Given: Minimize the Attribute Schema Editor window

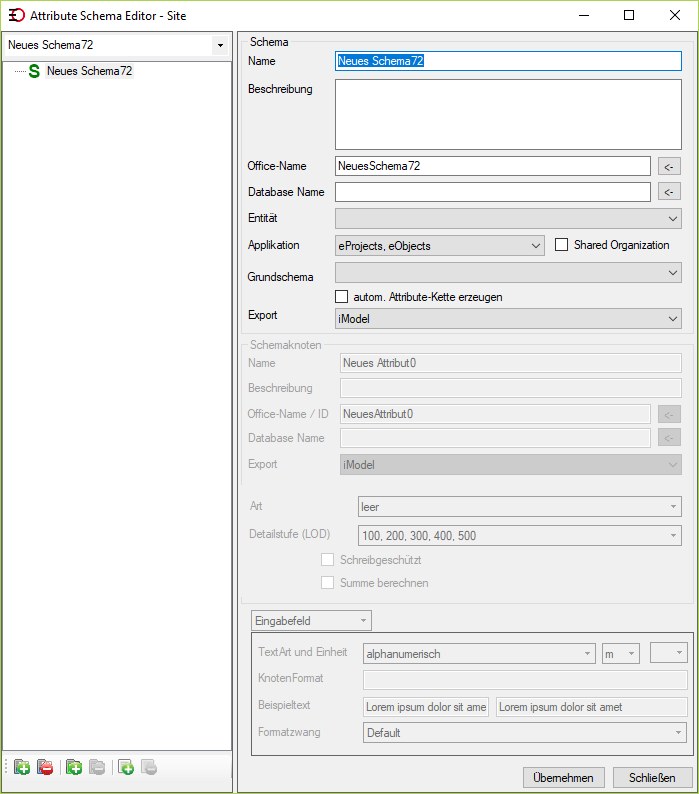Looking at the screenshot, I should click(584, 15).
